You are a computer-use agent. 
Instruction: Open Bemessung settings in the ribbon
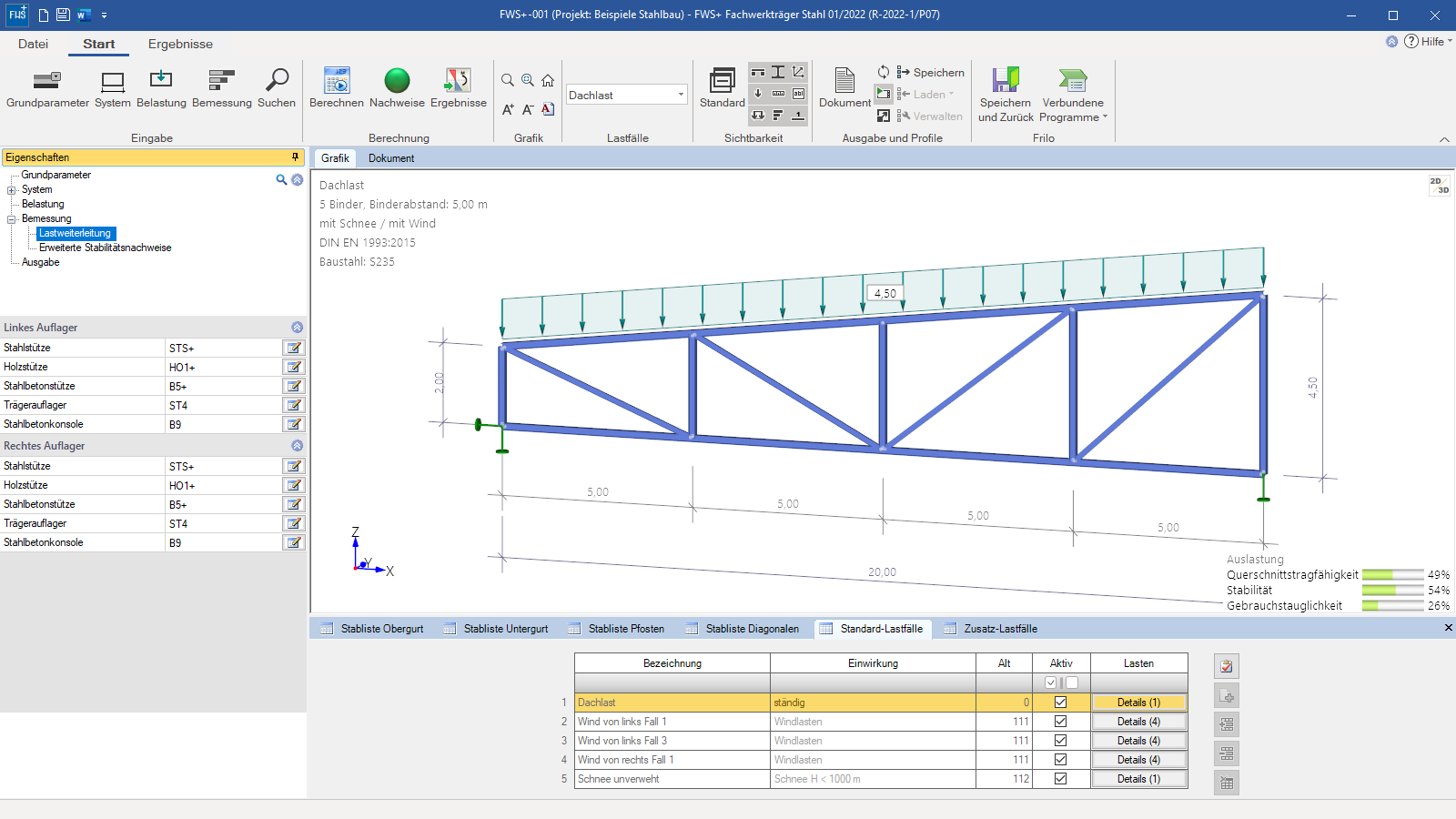coord(222,89)
